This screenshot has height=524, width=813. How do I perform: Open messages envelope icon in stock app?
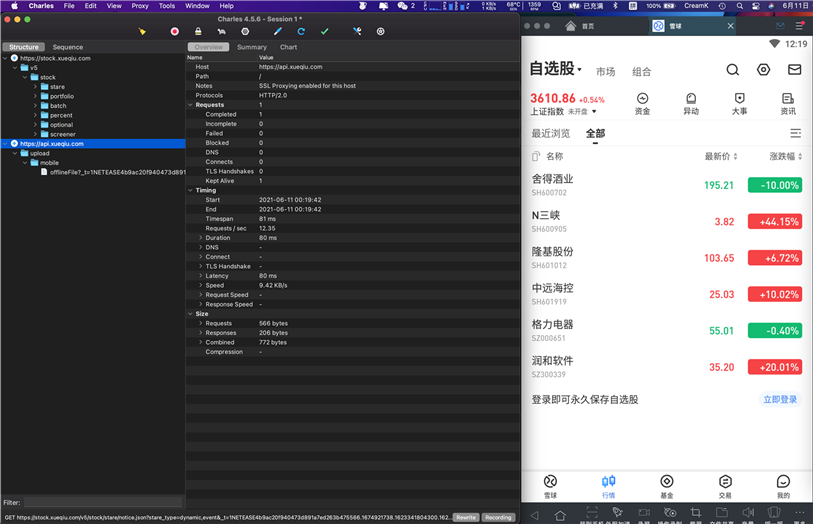point(794,69)
